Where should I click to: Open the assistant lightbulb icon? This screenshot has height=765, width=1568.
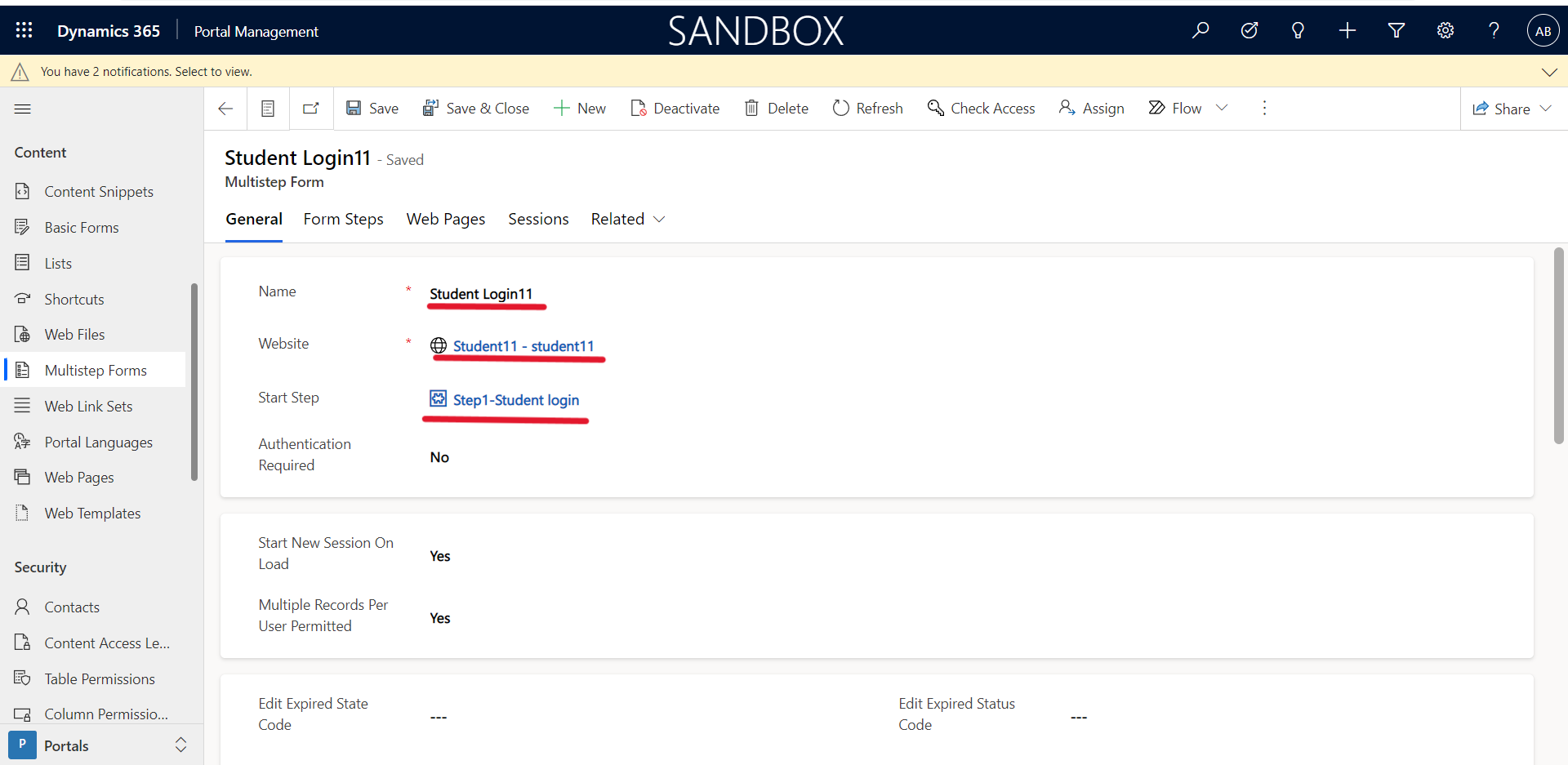pyautogui.click(x=1298, y=30)
